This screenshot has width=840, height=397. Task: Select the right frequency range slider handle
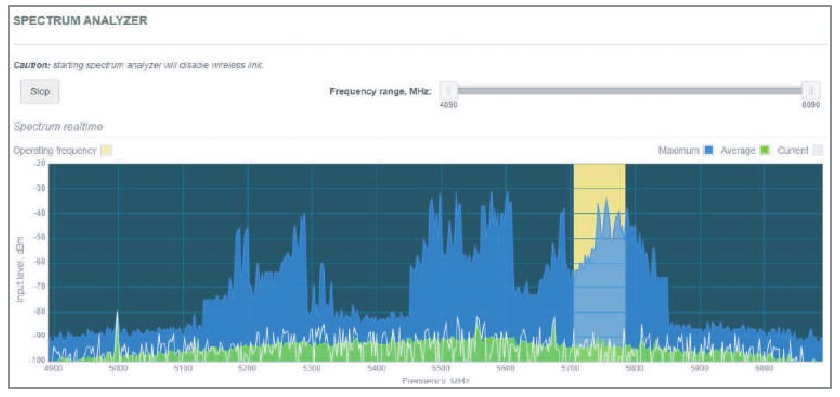[811, 91]
